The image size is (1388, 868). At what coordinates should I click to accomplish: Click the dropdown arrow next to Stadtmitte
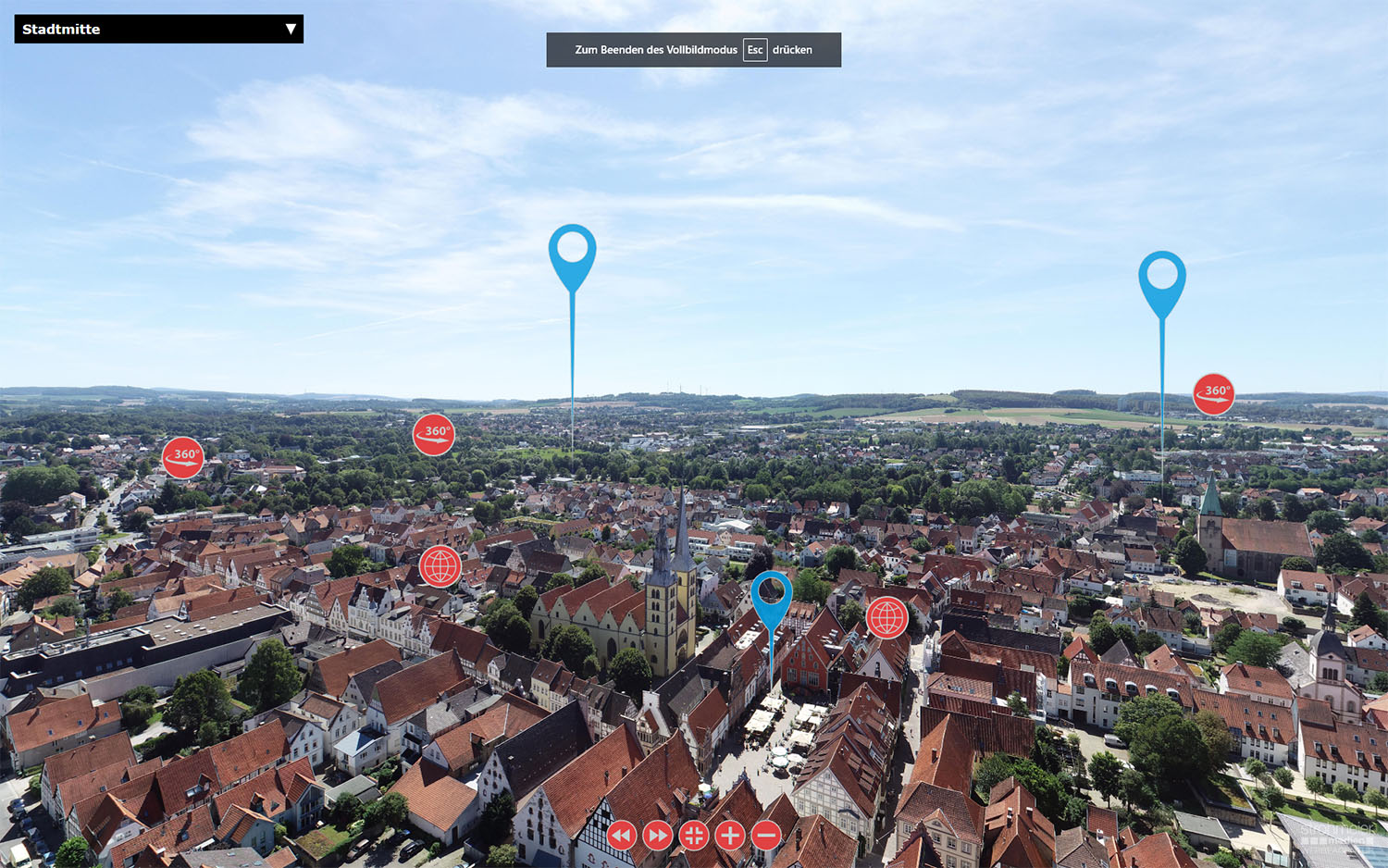pos(291,29)
